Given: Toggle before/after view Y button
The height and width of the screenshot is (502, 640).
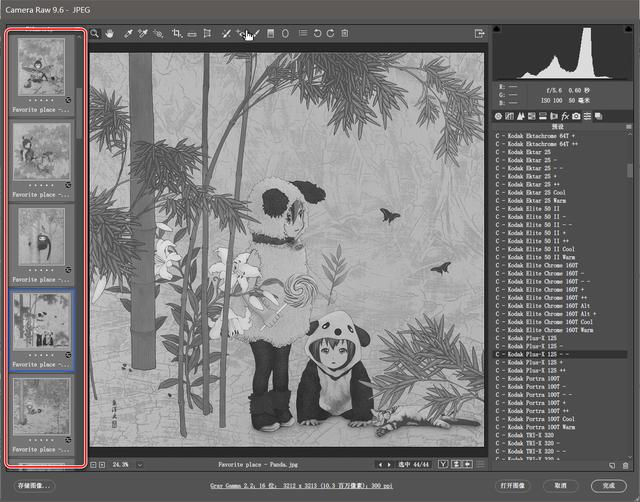Looking at the screenshot, I should pos(456,465).
